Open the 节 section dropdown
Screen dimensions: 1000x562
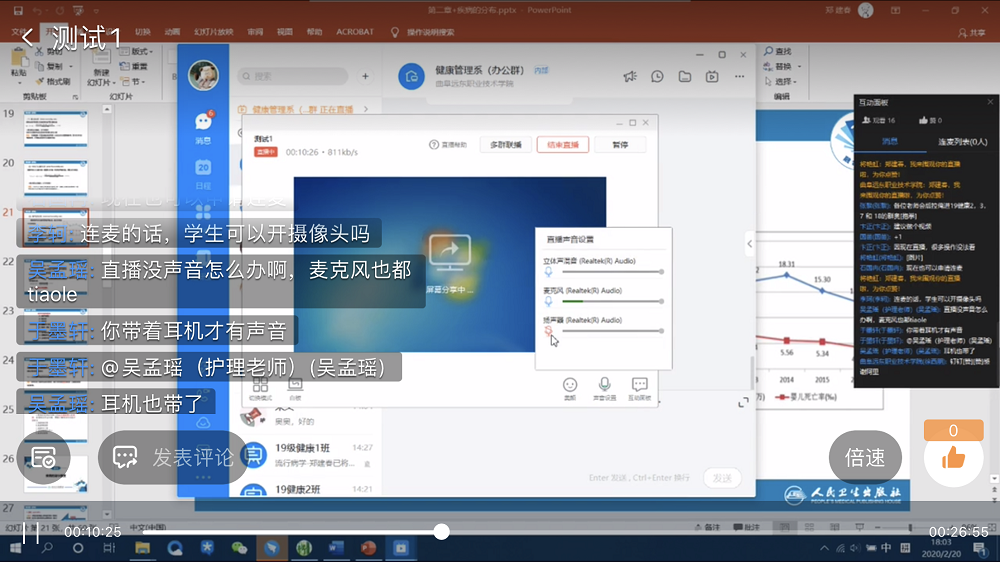pyautogui.click(x=134, y=82)
